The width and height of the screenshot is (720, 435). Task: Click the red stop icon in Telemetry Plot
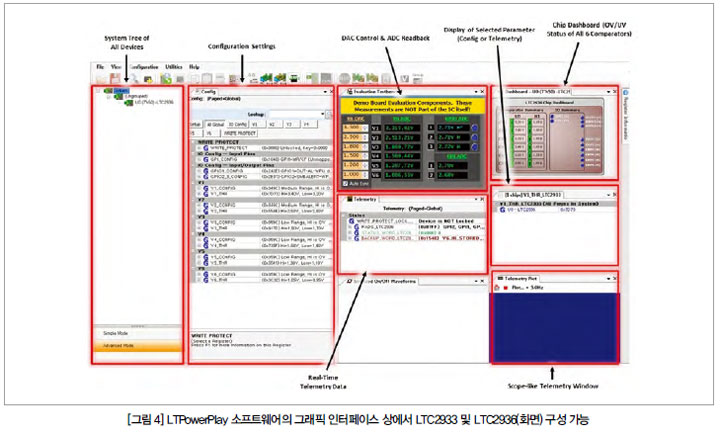tap(506, 288)
